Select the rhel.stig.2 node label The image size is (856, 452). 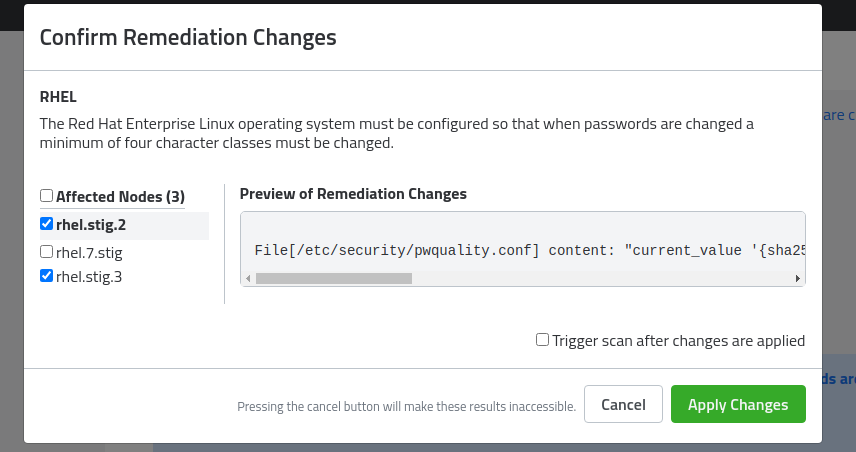[x=91, y=225]
